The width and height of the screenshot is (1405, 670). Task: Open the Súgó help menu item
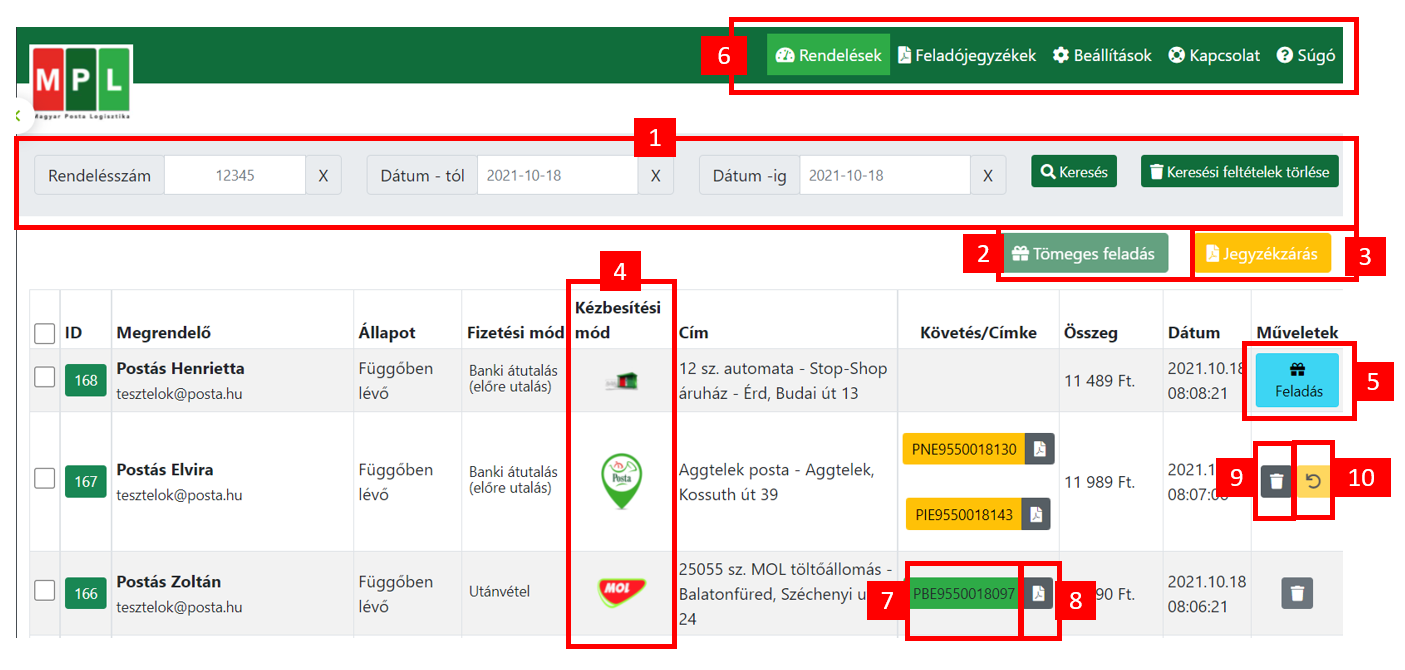(x=1306, y=55)
